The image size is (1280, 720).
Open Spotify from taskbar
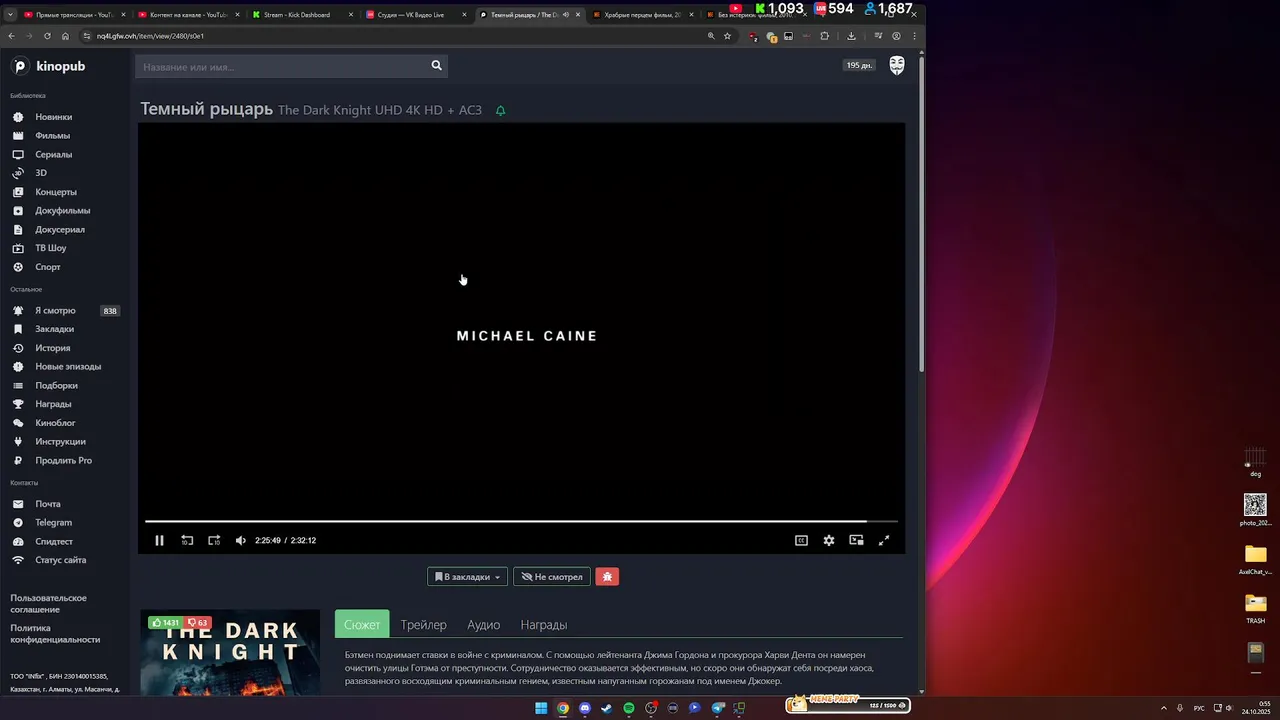tap(629, 708)
